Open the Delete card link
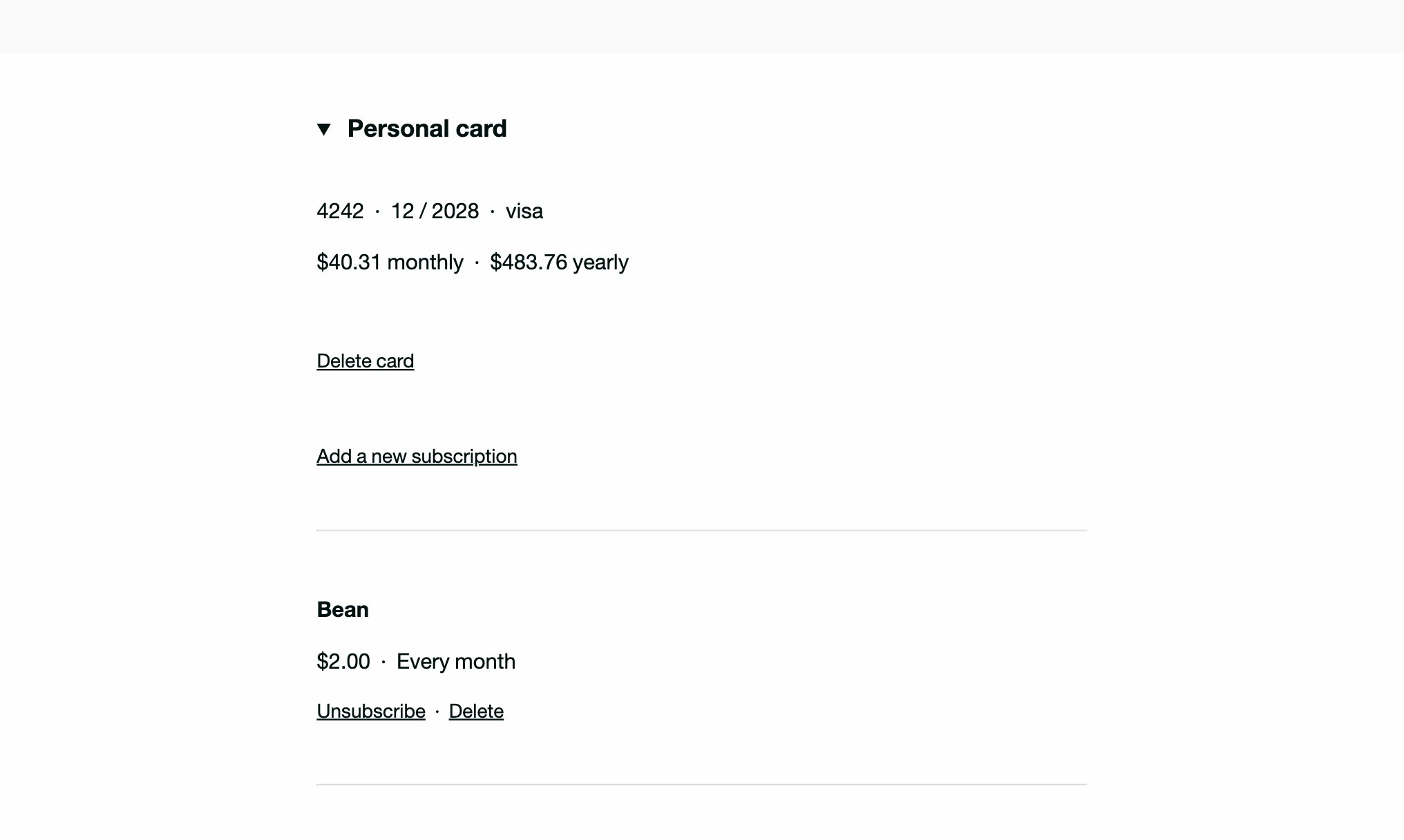Screen dimensions: 1404x840 pos(366,361)
